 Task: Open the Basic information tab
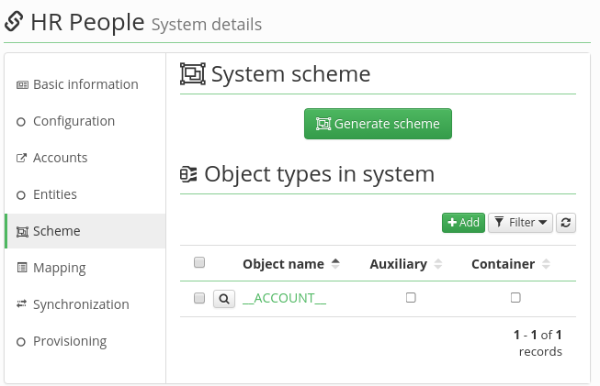click(x=85, y=85)
